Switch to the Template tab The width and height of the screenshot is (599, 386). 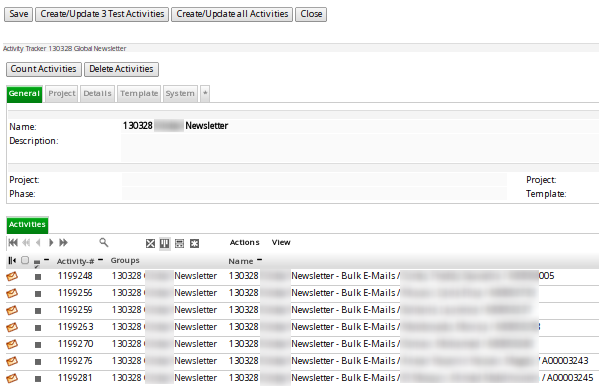tap(139, 94)
